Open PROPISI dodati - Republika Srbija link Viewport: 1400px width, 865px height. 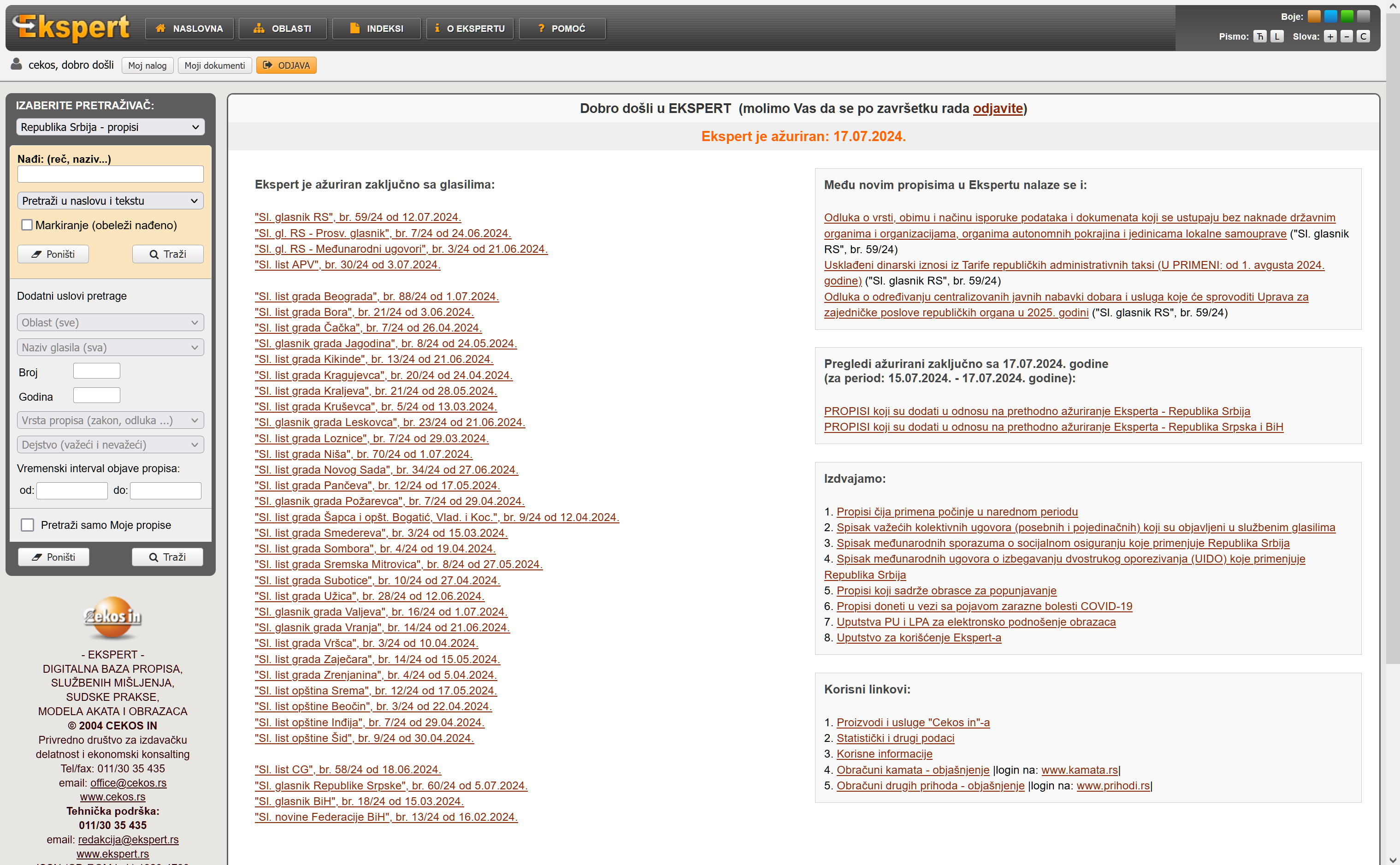1037,411
